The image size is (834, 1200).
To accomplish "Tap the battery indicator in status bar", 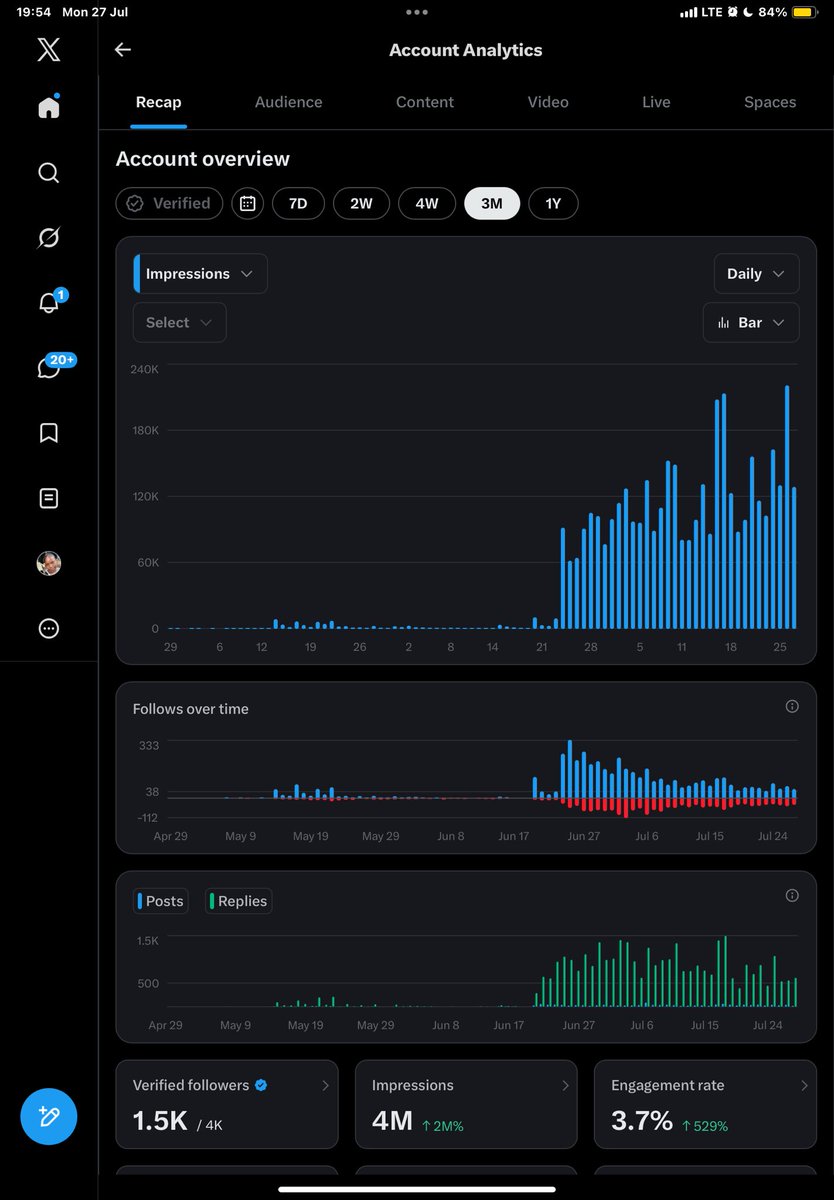I will (804, 12).
